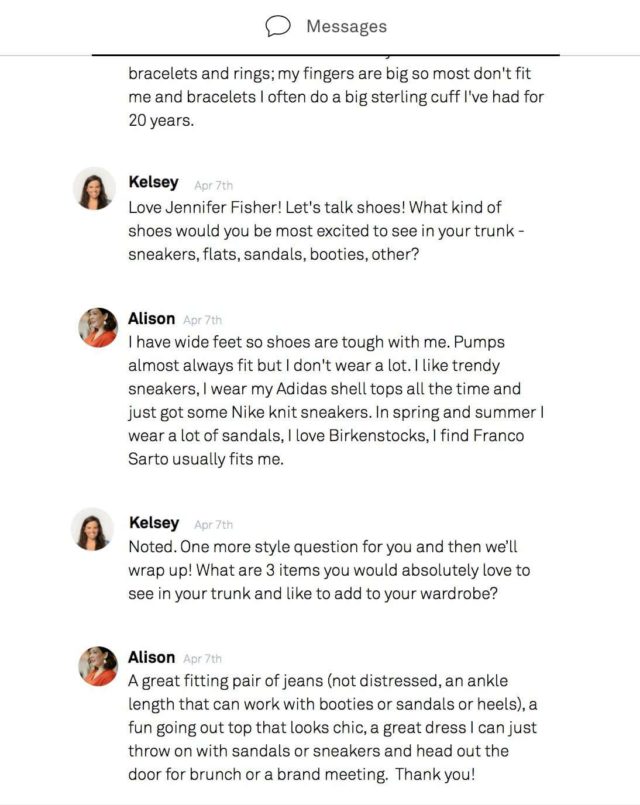Click Kelsey's avatar beside the shoes question
640x805 pixels.
(x=95, y=188)
